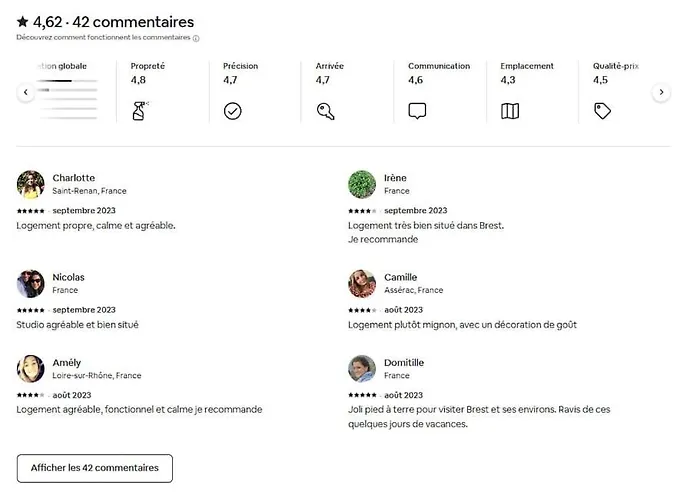This screenshot has height=500, width=700.
Task: Click the Emplacement map icon
Action: click(510, 111)
